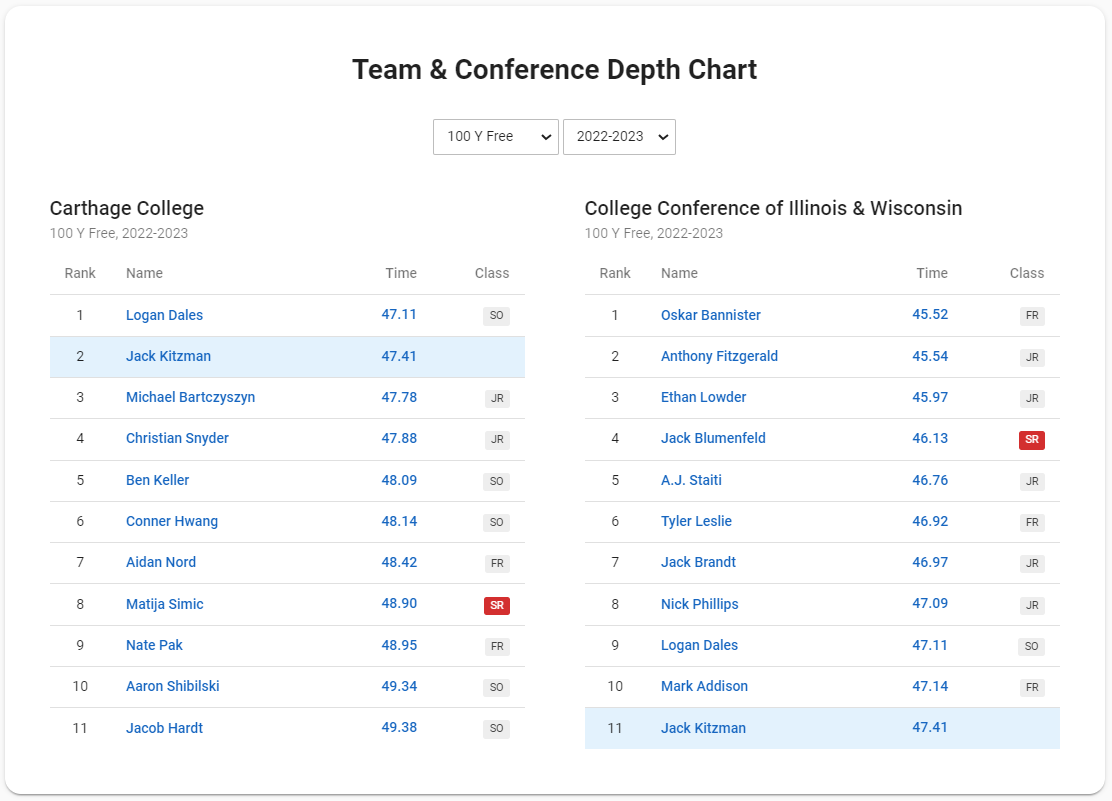
Task: Open Conner Hwang's profile link
Action: point(172,521)
